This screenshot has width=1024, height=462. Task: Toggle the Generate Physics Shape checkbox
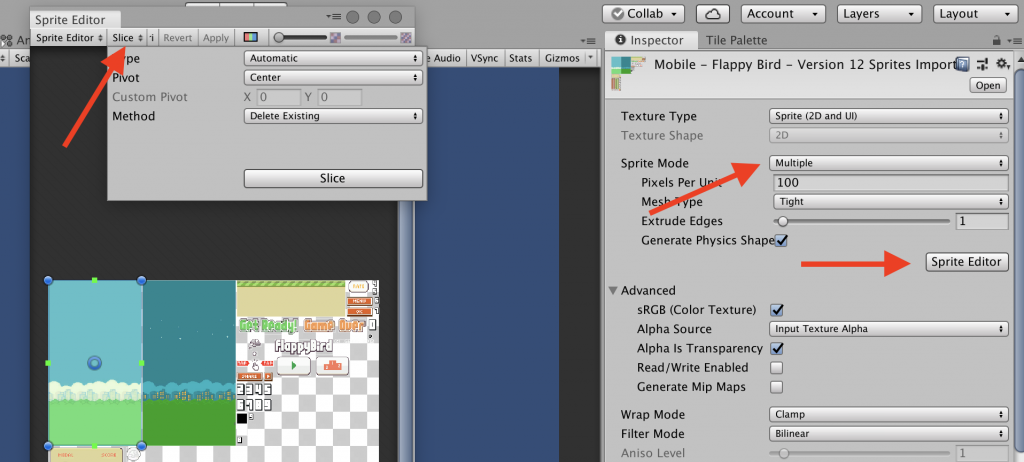tap(782, 240)
